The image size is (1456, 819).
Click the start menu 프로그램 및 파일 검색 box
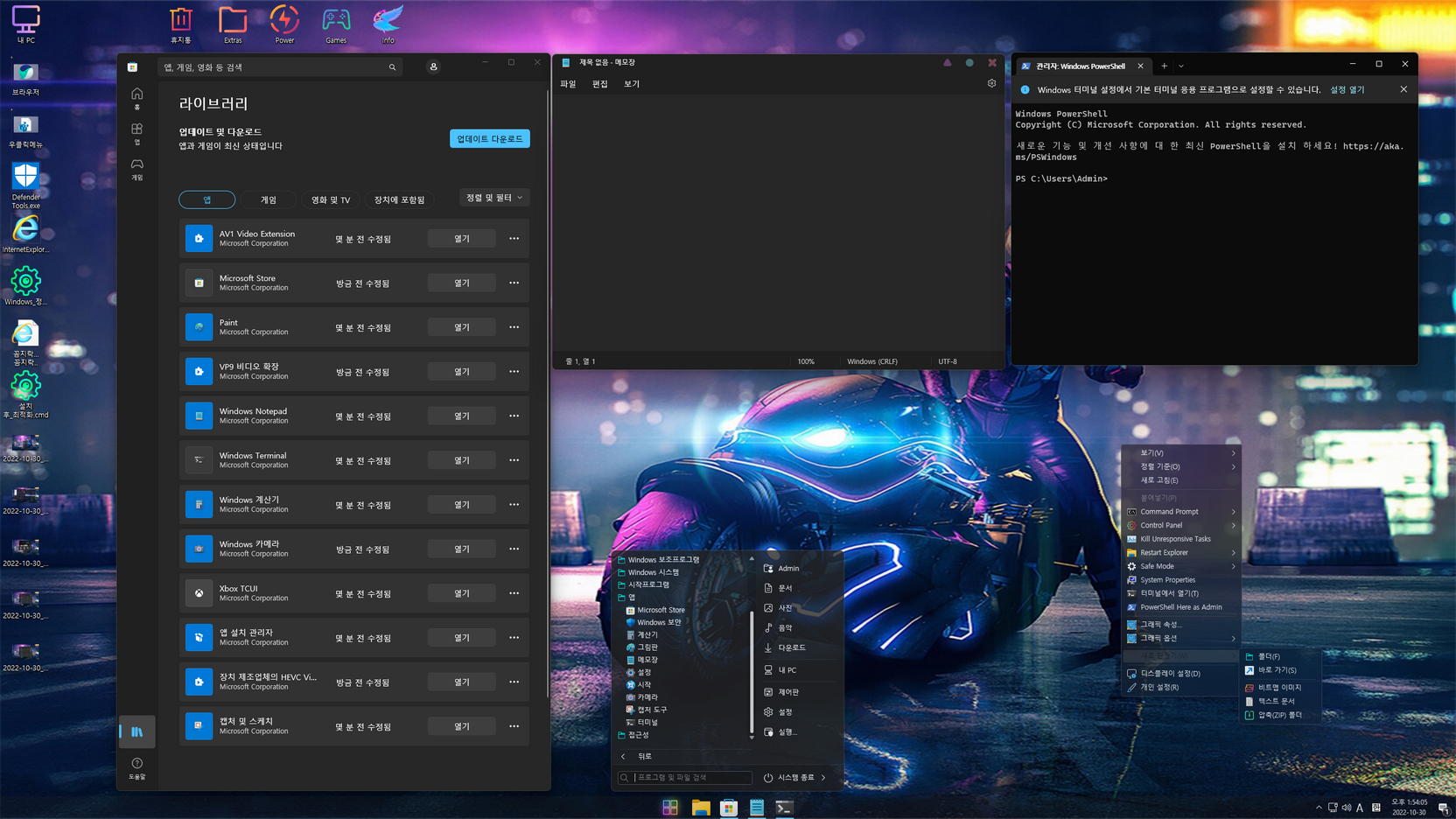[685, 777]
